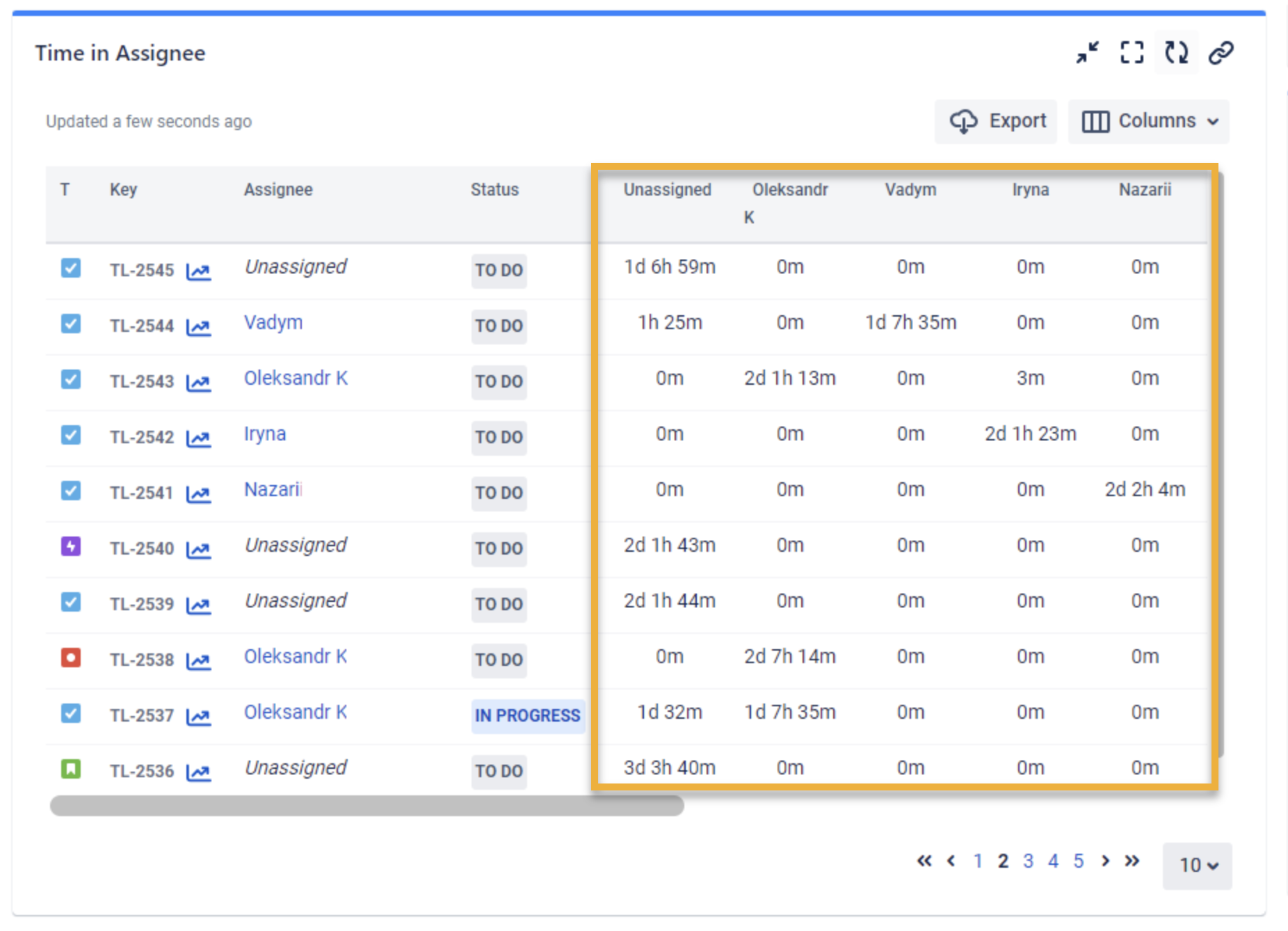Click the purple story issue type icon for TL-2540
The height and width of the screenshot is (931, 1288).
(x=70, y=547)
